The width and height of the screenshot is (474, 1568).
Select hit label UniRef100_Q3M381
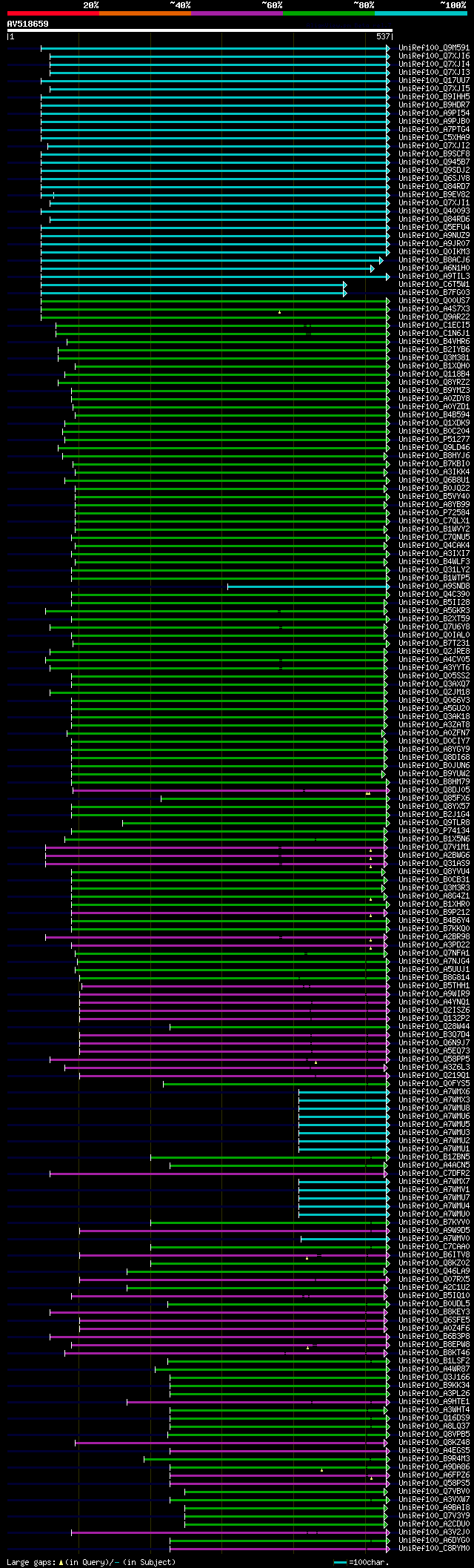(434, 357)
